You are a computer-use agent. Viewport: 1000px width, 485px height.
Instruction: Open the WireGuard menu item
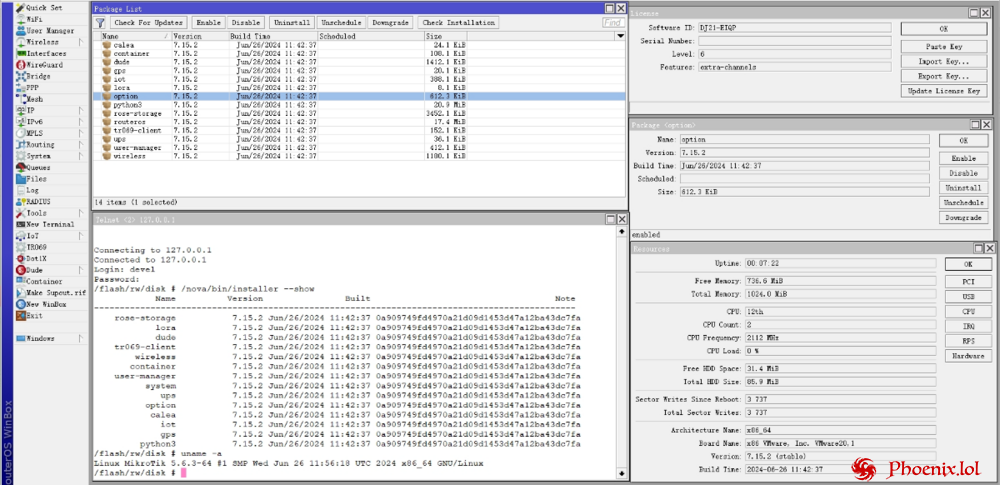pyautogui.click(x=44, y=65)
